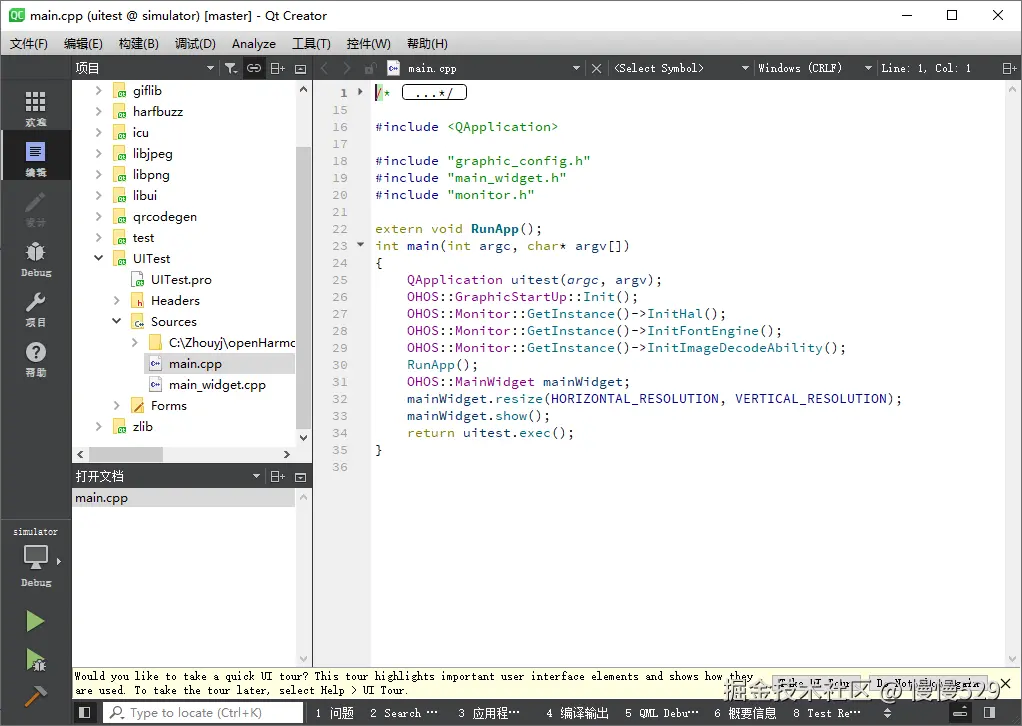Show the 6 概要信息 pane
The image size is (1022, 726).
[x=745, y=713]
